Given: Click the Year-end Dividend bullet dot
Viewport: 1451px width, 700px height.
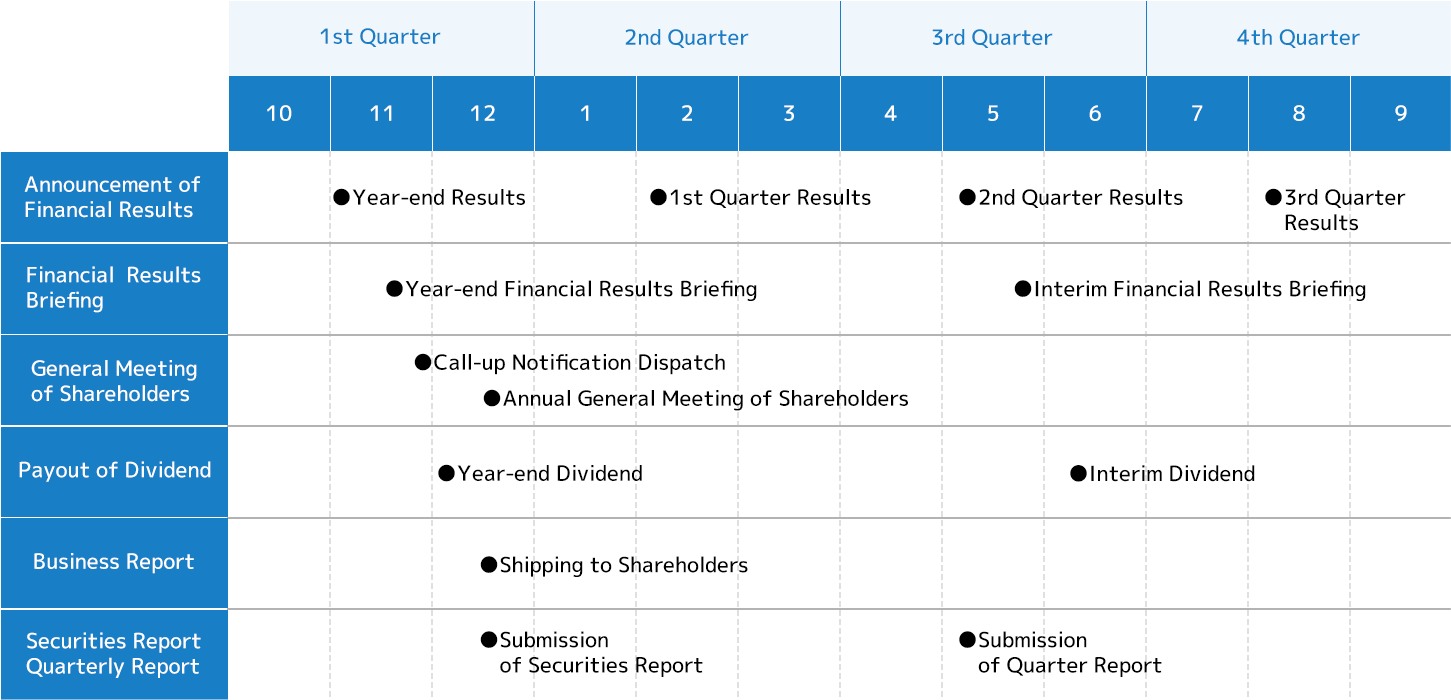Looking at the screenshot, I should pyautogui.click(x=446, y=473).
